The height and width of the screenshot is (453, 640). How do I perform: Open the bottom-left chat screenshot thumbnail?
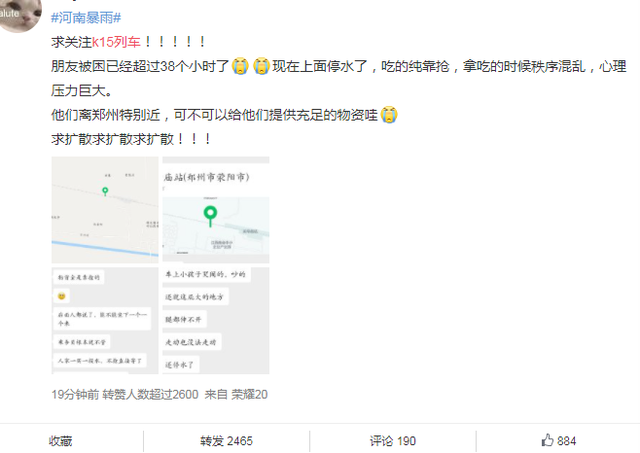105,320
